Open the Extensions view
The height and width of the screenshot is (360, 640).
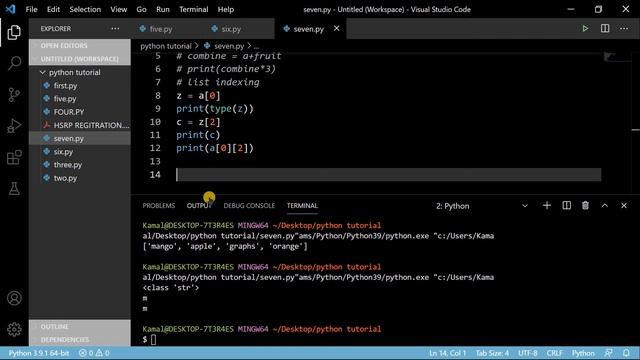(14, 157)
